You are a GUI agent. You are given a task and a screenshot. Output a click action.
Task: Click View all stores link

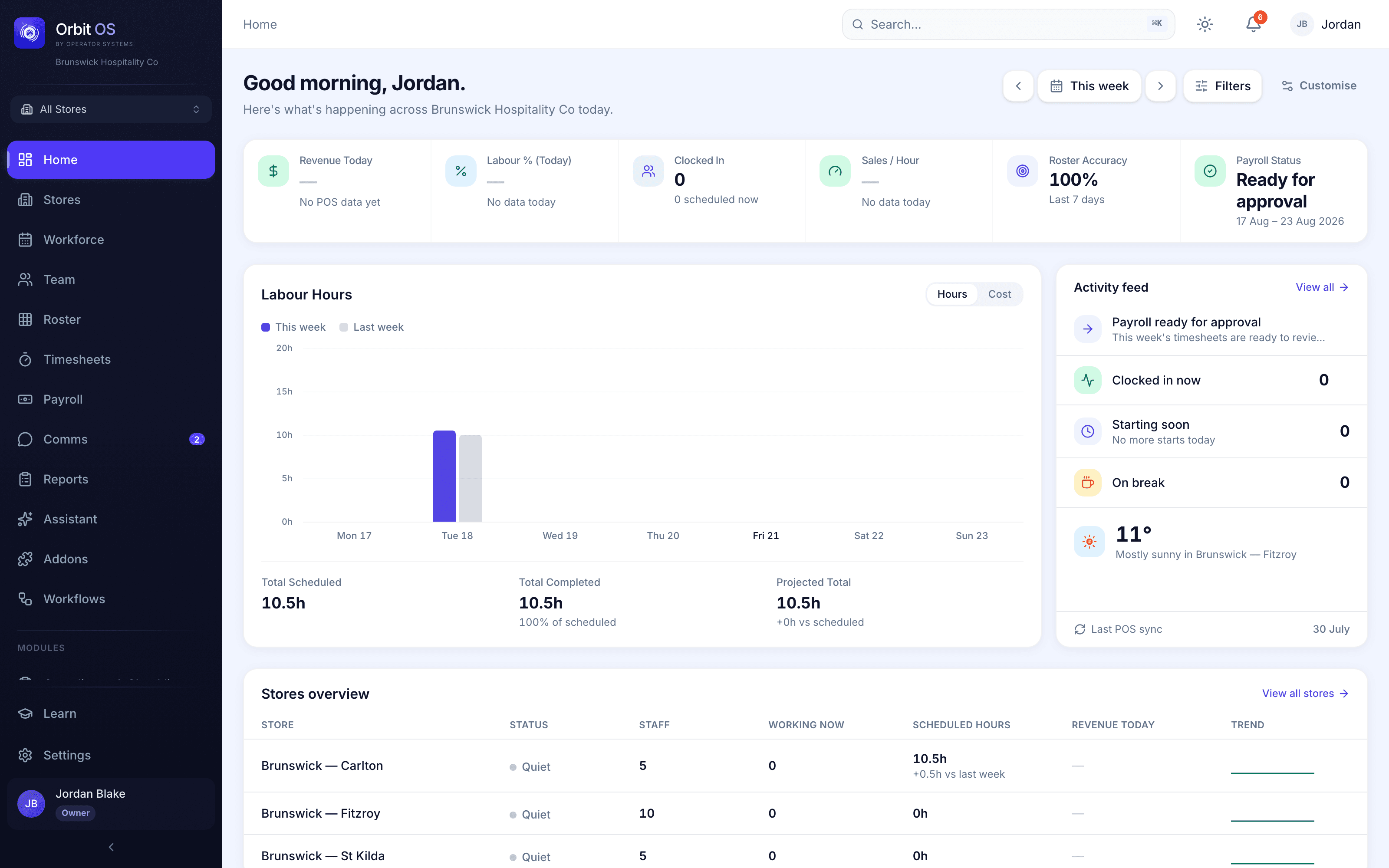tap(1305, 694)
